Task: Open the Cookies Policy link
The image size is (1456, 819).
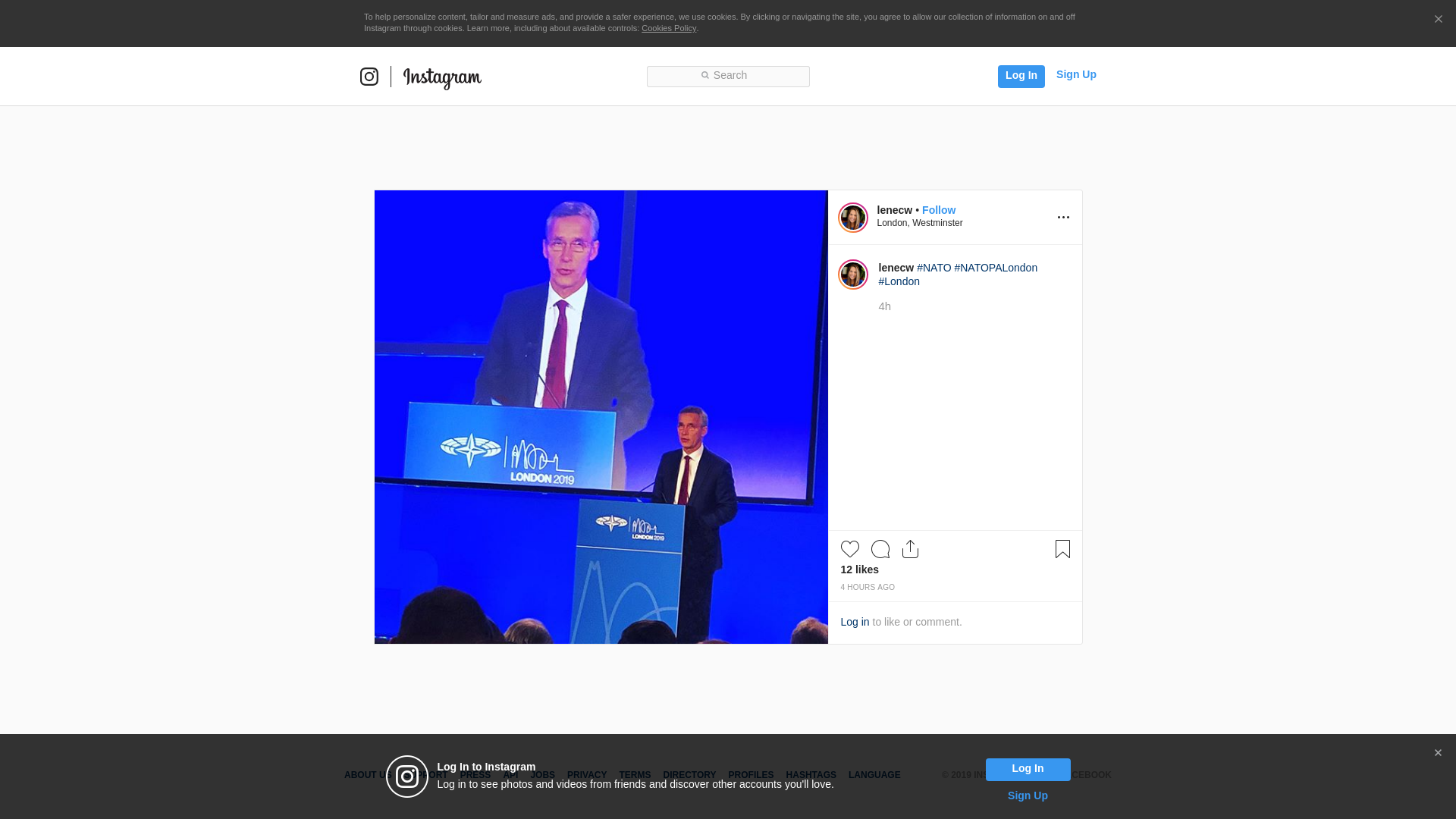Action: pos(668,28)
